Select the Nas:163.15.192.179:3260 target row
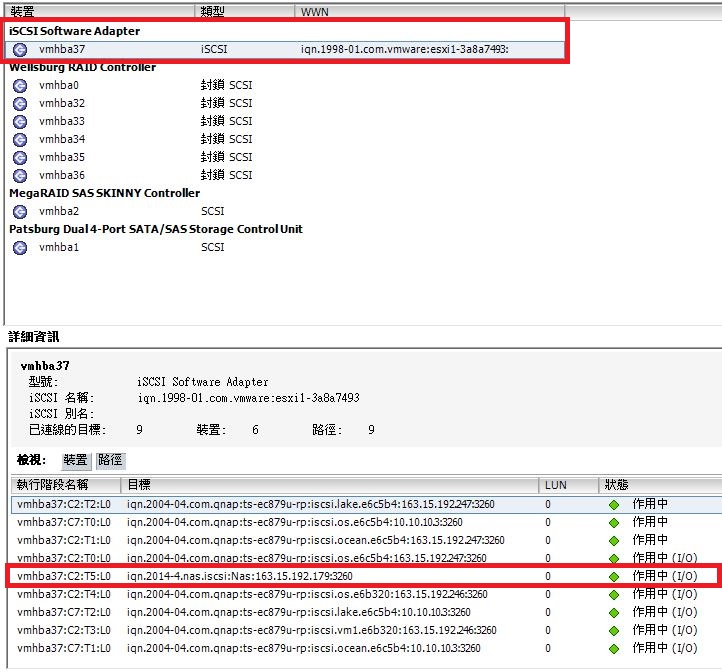722x672 pixels. (x=240, y=576)
